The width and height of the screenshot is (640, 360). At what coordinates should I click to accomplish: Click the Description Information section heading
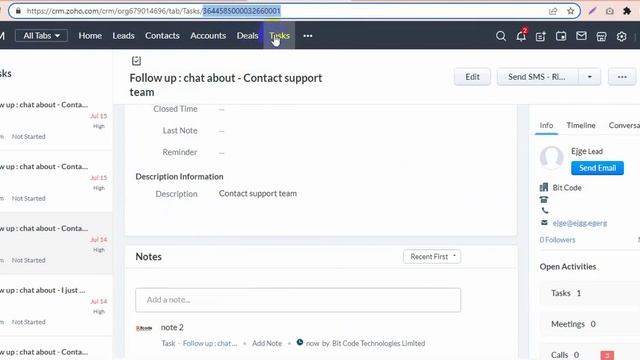[179, 176]
